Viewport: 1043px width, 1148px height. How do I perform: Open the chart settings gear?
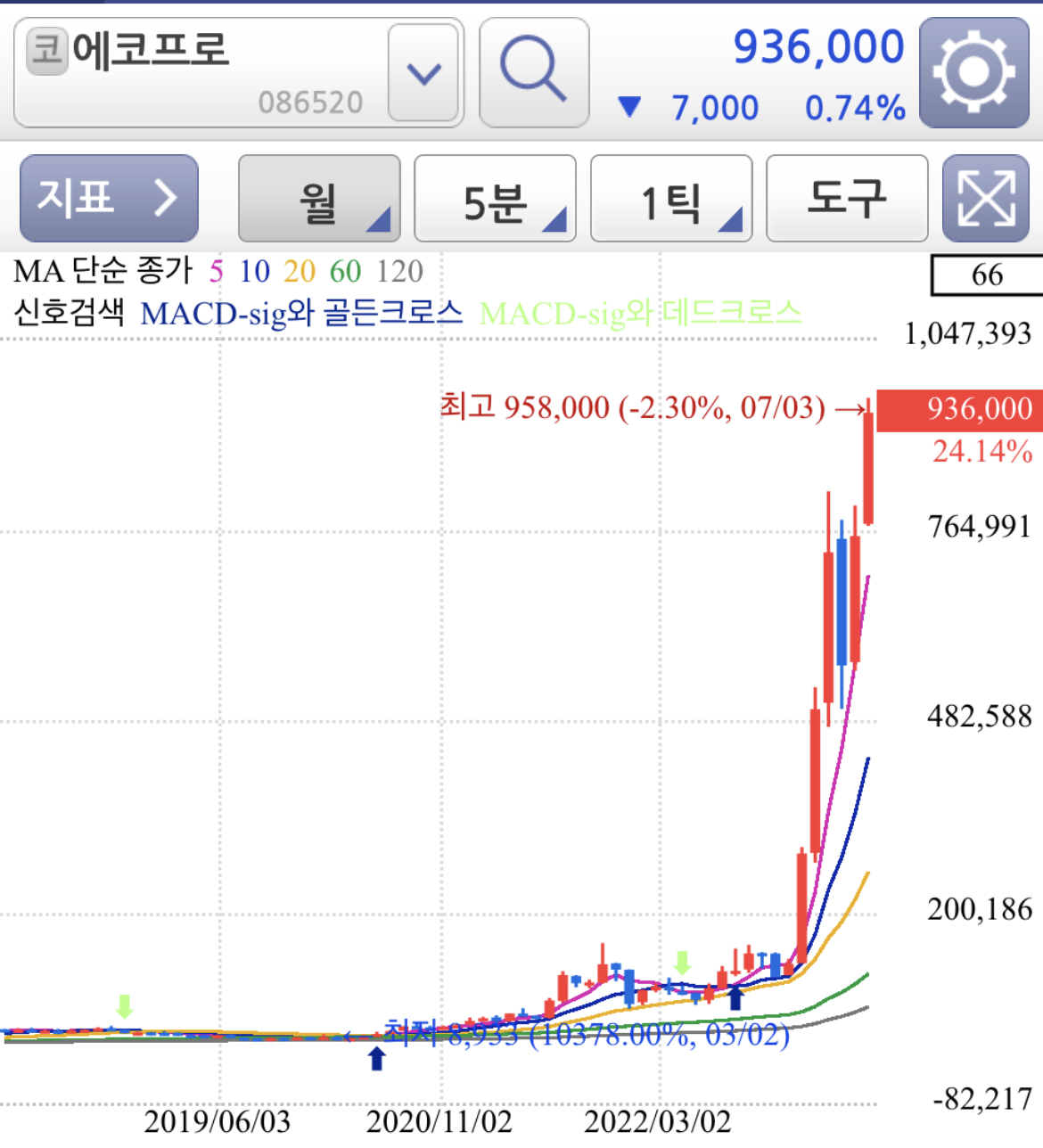point(973,72)
